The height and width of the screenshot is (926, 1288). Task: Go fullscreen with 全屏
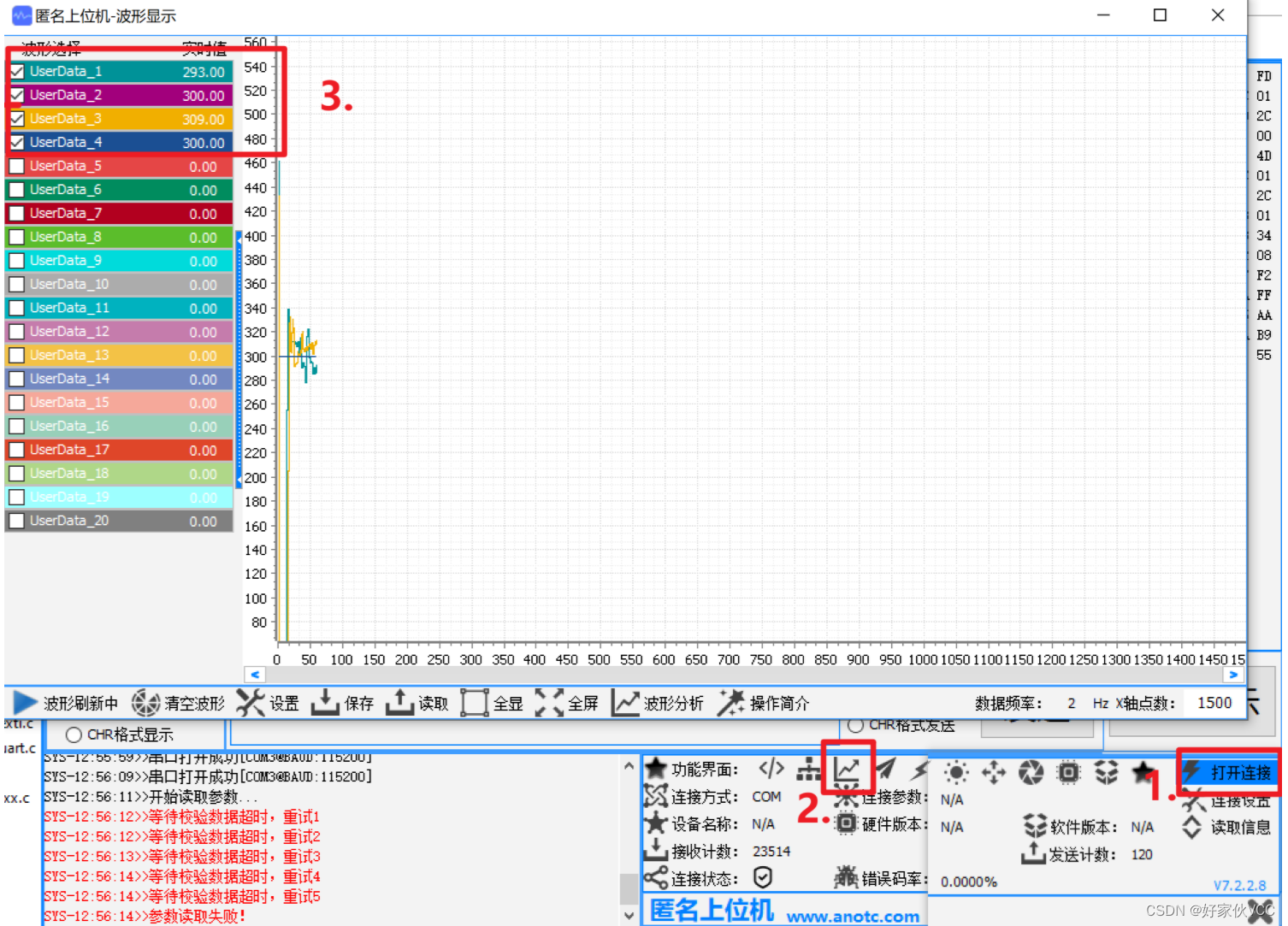click(567, 703)
